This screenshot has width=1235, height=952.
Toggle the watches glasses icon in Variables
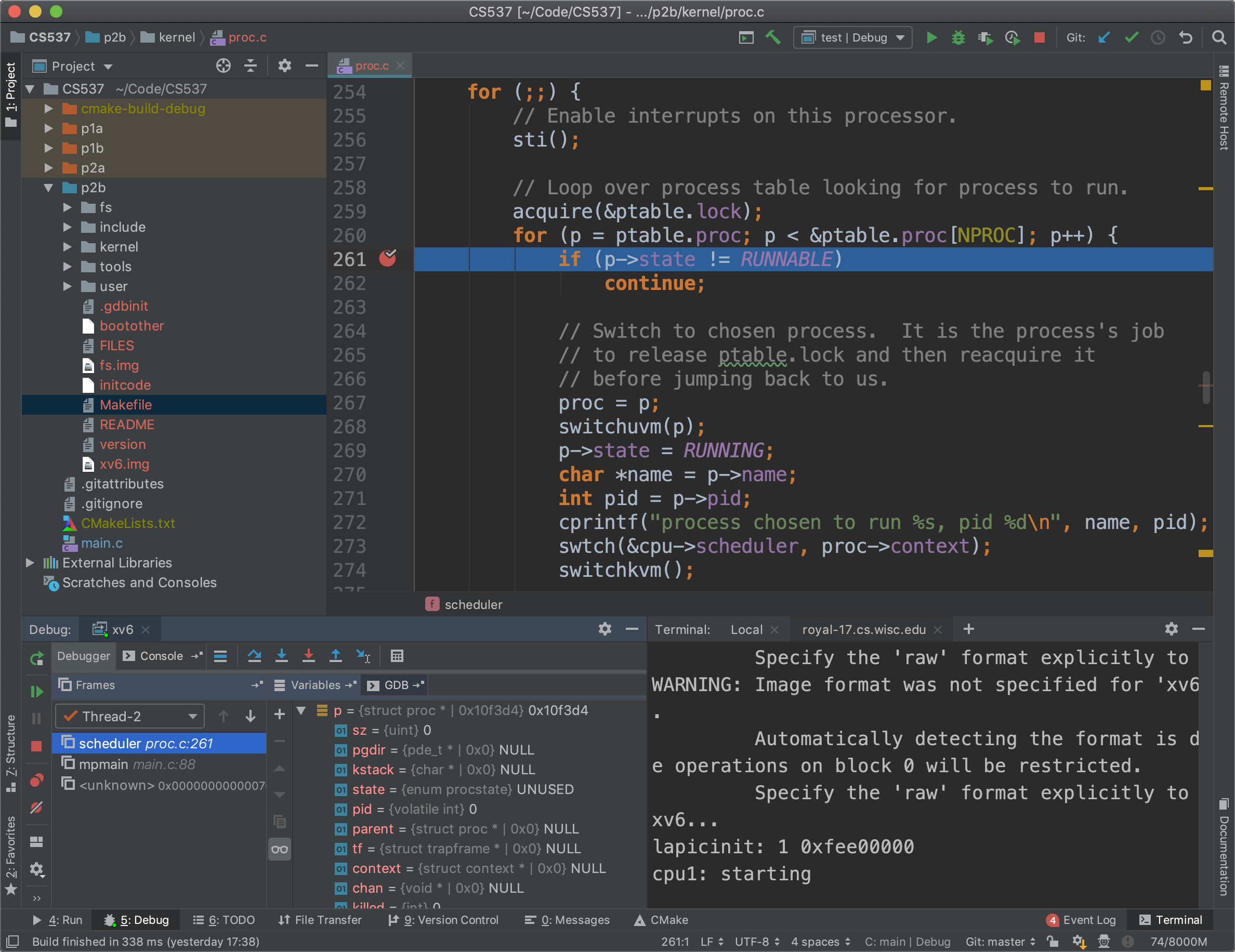(279, 849)
